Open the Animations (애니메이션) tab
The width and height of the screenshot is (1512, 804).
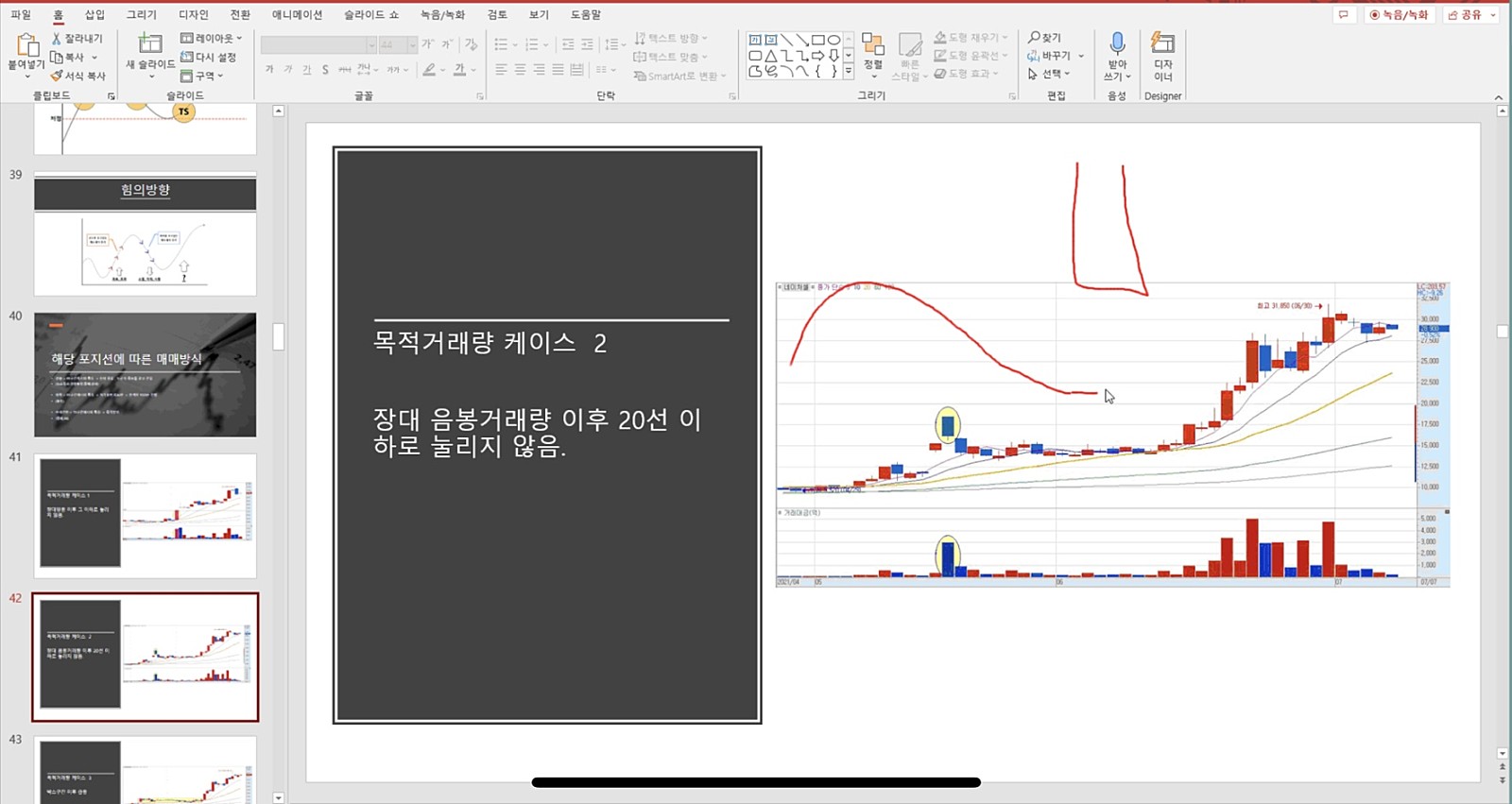[x=297, y=14]
